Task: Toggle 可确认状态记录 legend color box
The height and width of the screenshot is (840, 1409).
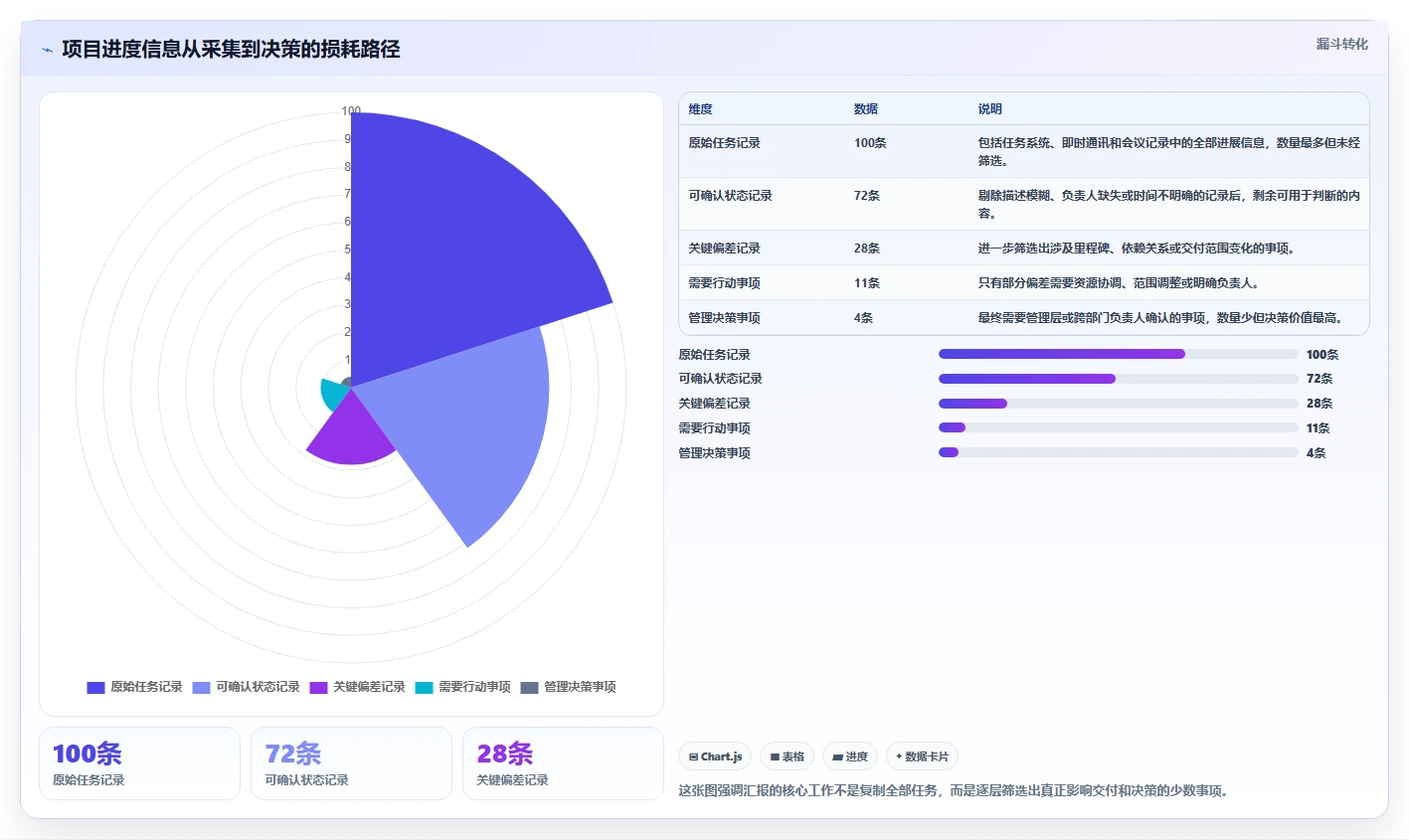Action: pos(201,687)
